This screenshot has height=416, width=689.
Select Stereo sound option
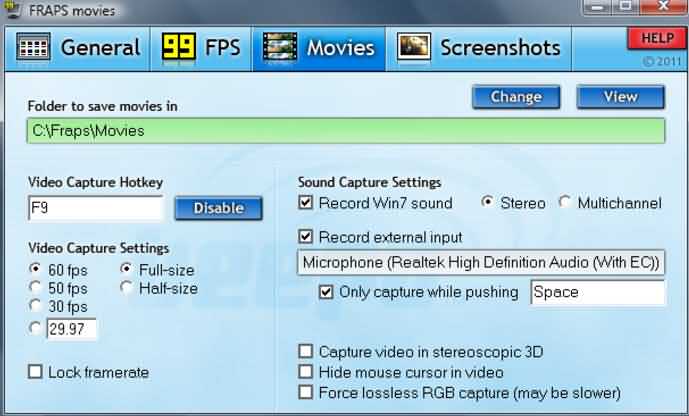486,202
